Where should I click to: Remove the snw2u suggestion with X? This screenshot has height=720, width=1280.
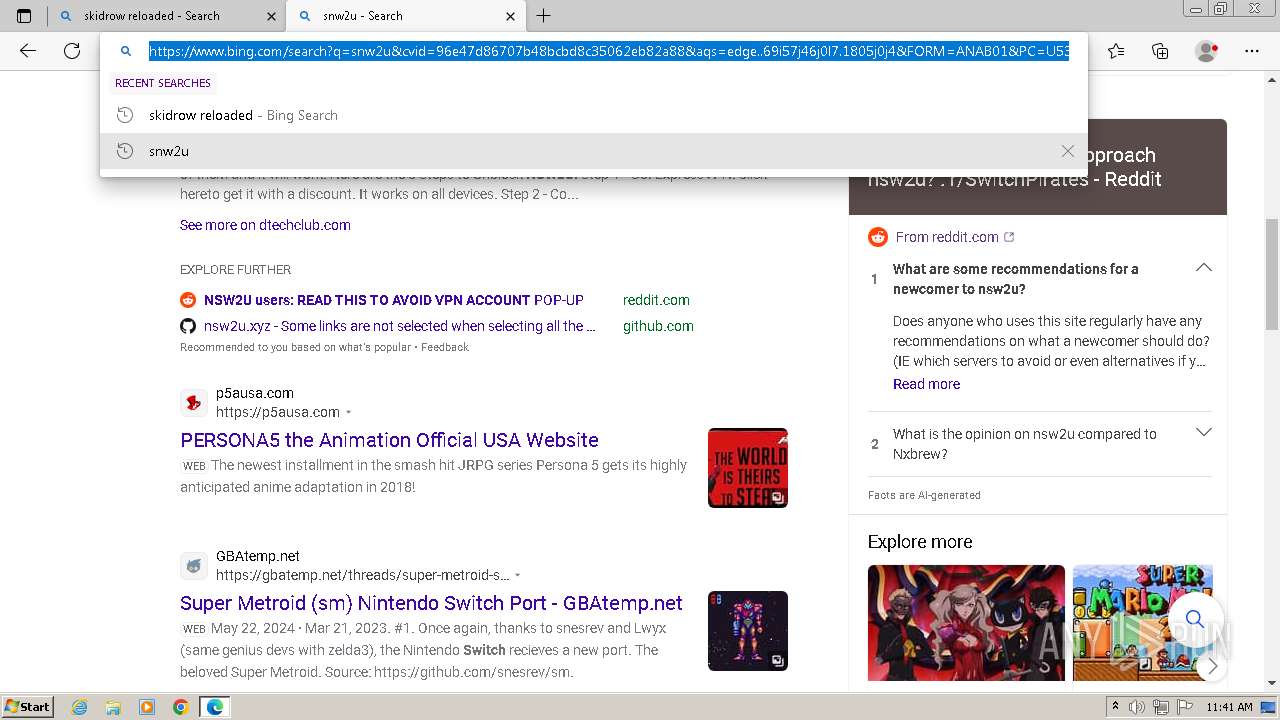coord(1068,151)
